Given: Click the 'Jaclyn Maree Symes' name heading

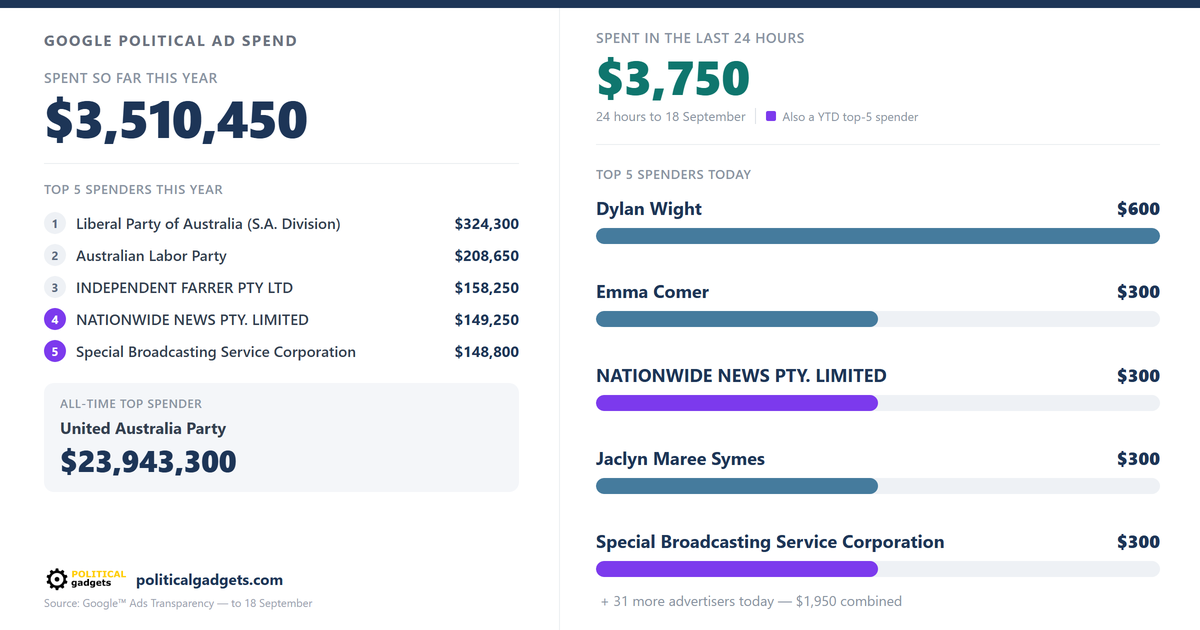Looking at the screenshot, I should click(x=680, y=460).
